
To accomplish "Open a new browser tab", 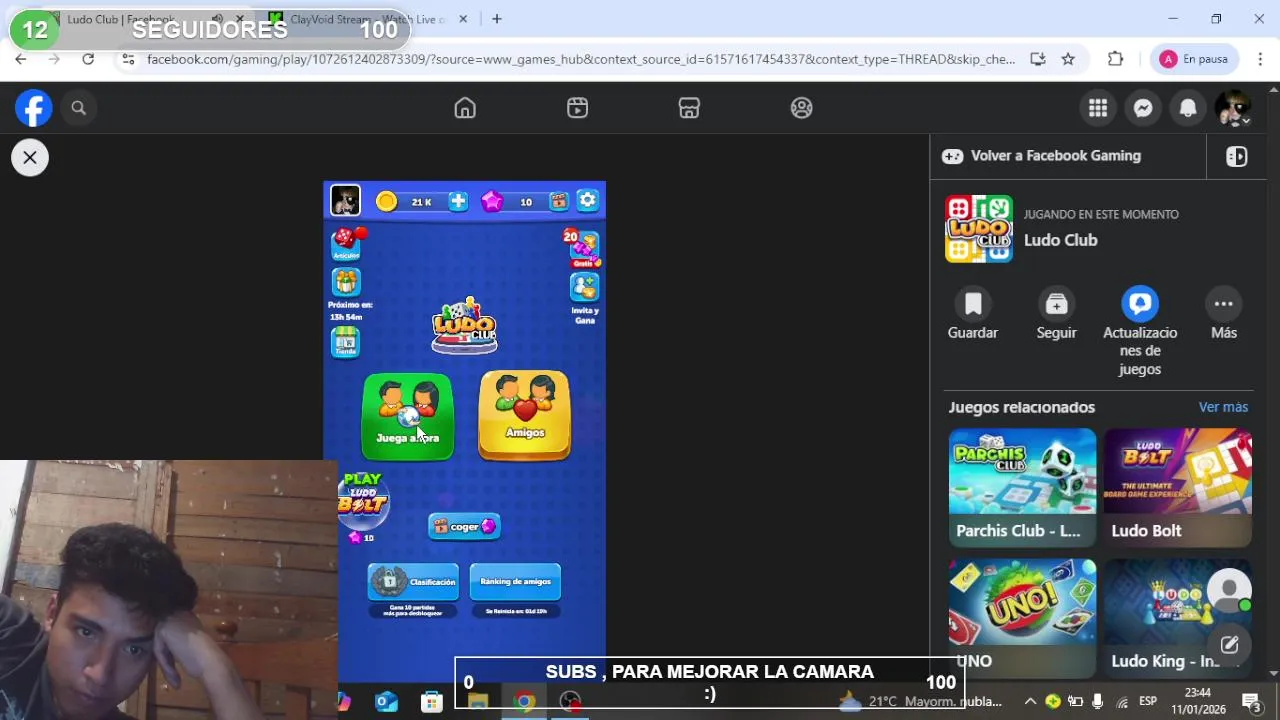I will 496,19.
